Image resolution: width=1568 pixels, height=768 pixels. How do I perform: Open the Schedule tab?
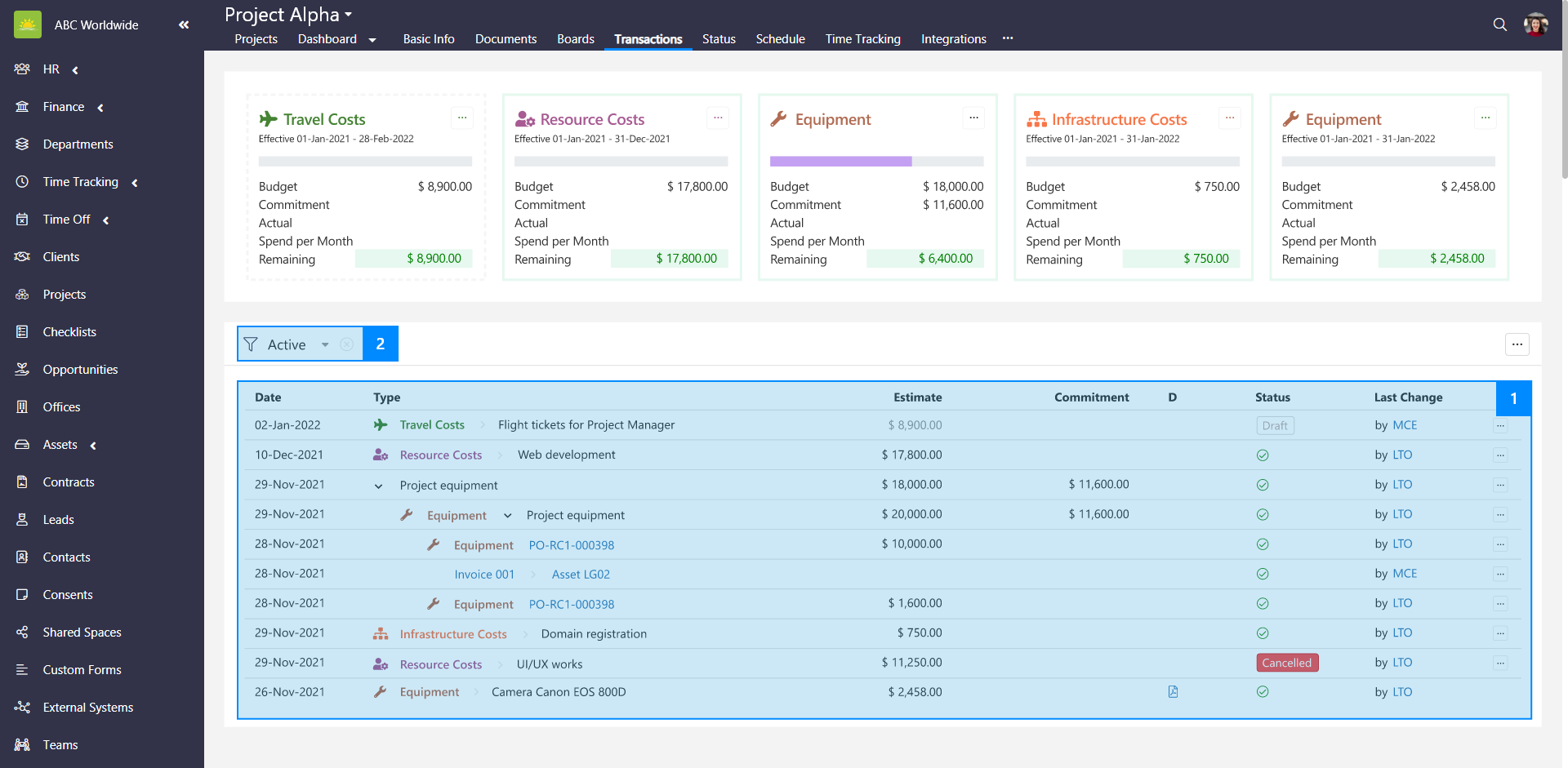tap(780, 38)
